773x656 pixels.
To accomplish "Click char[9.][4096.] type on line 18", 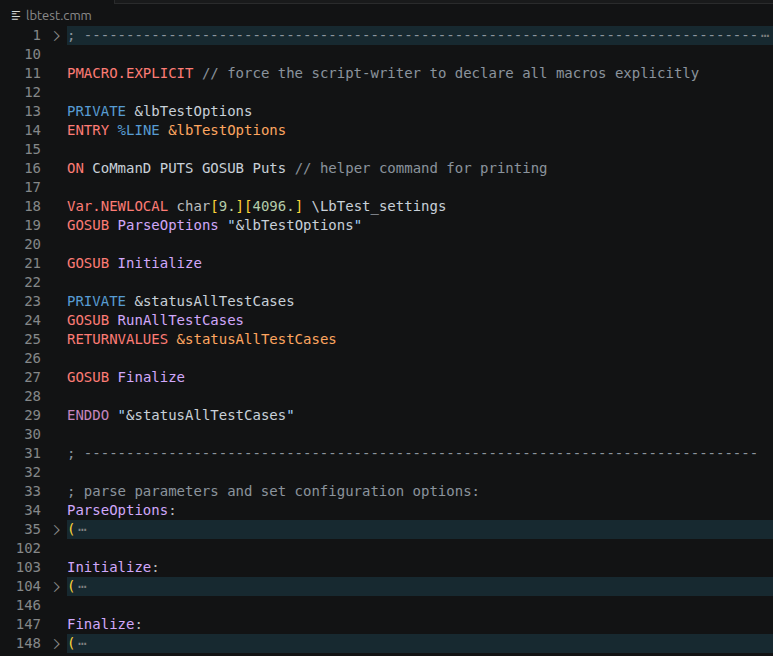I will pos(240,207).
